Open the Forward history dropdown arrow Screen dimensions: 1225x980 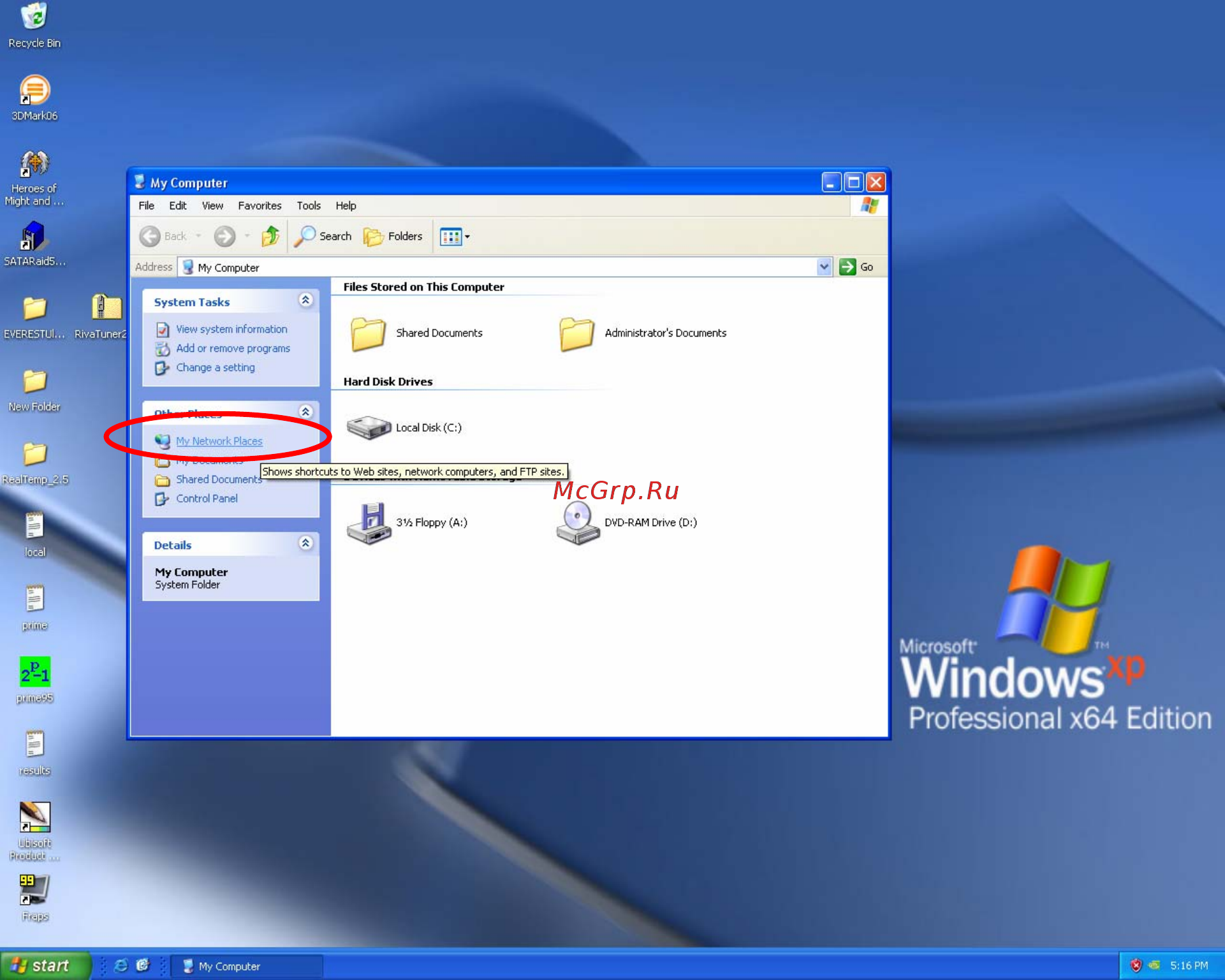pyautogui.click(x=247, y=237)
